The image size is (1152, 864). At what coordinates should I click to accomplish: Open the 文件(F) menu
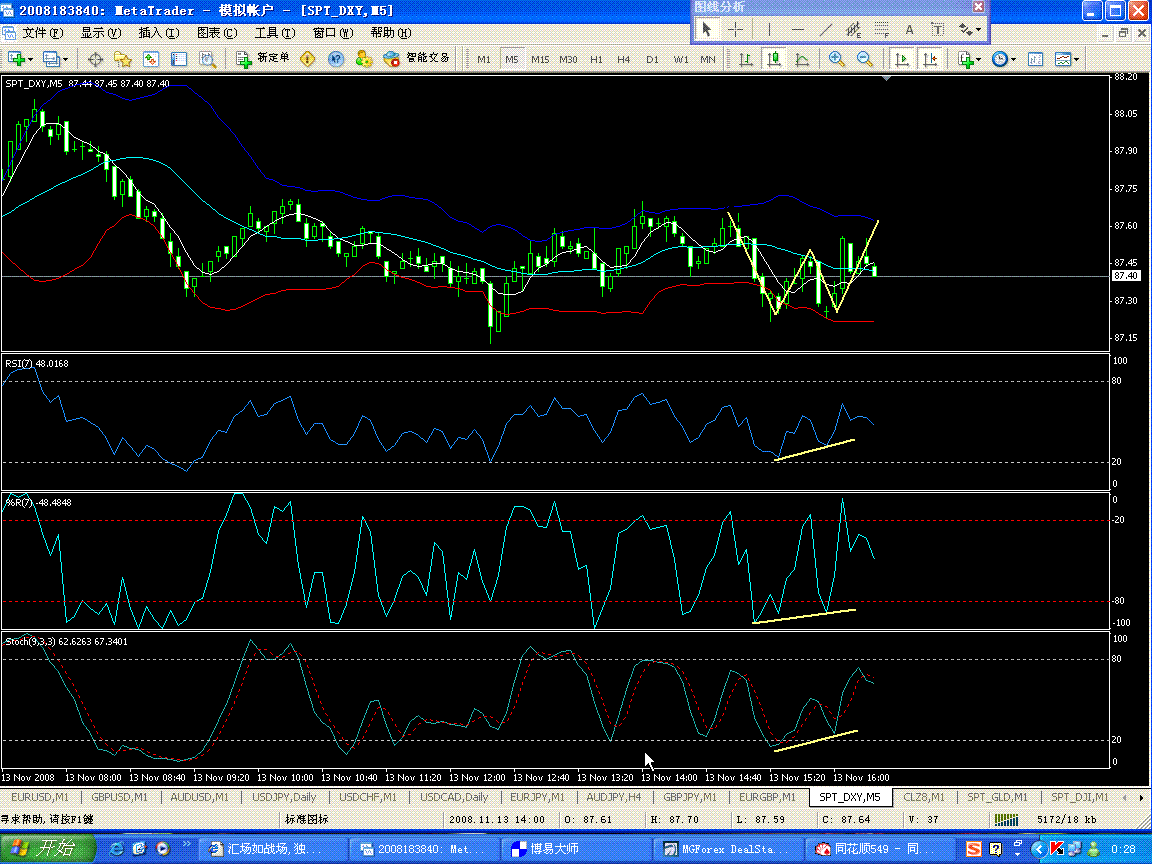[43, 33]
